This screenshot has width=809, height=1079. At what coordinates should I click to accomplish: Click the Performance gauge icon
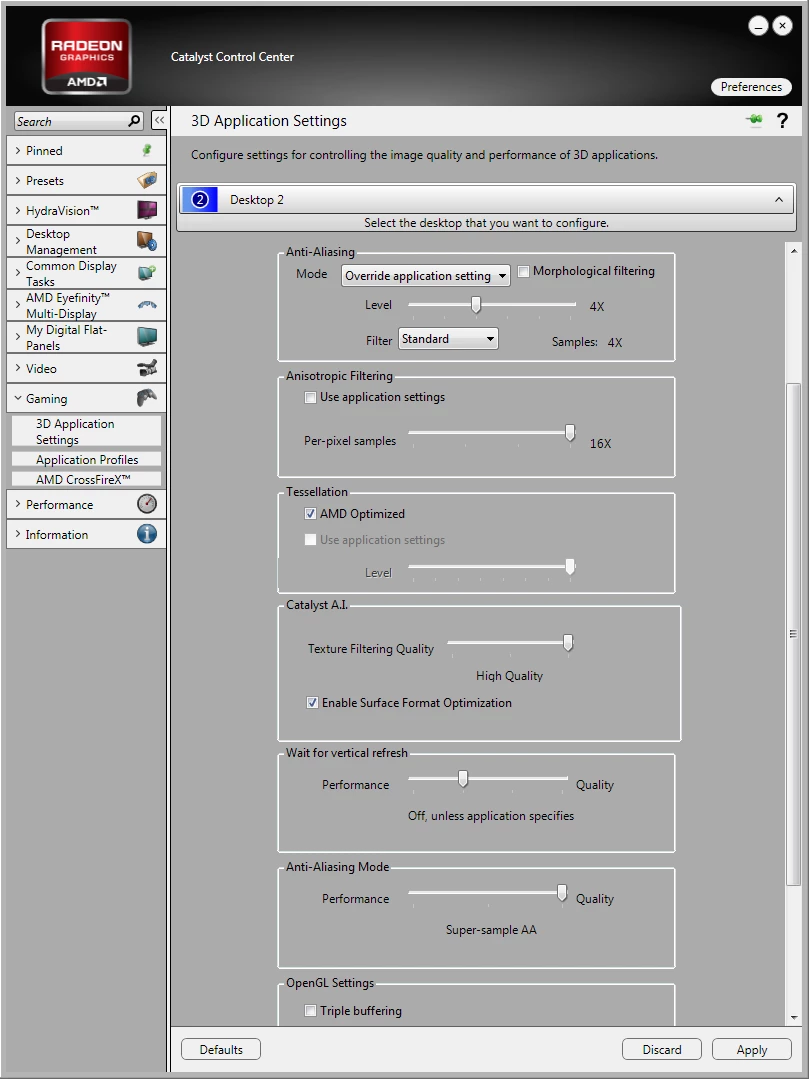pyautogui.click(x=147, y=504)
